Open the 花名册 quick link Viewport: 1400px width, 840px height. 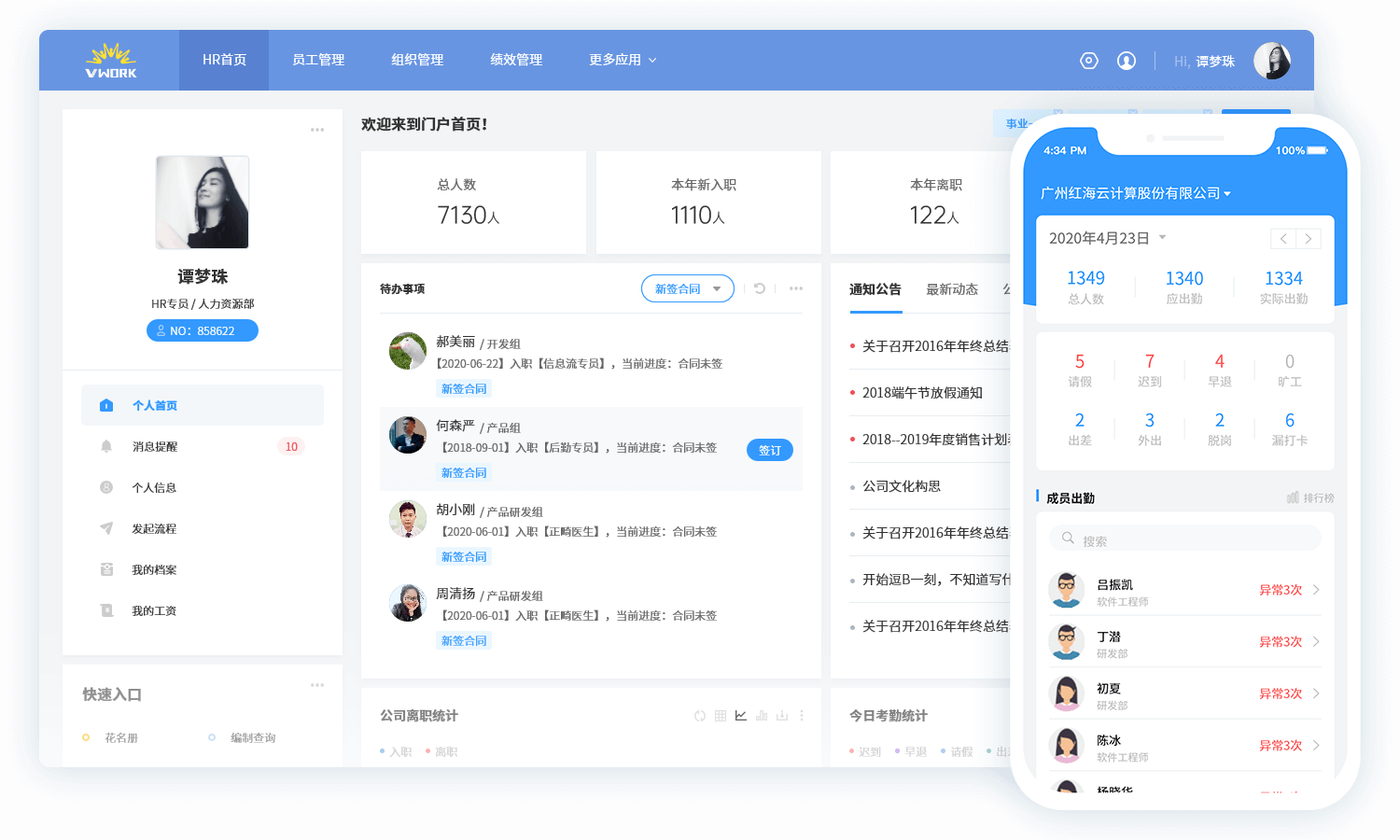point(120,737)
